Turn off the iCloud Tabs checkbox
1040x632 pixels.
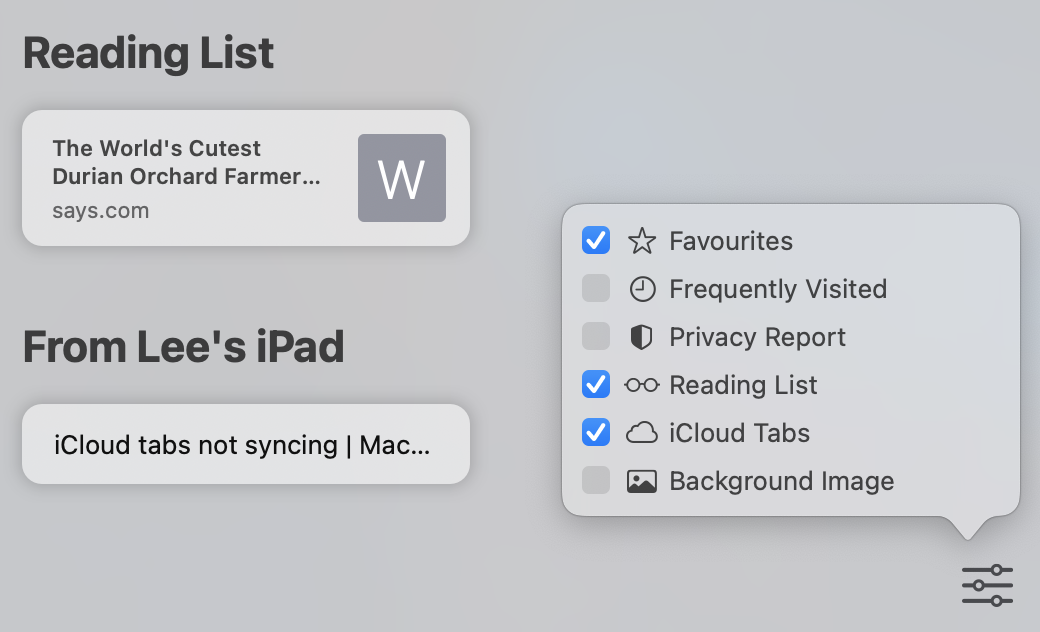pos(596,432)
